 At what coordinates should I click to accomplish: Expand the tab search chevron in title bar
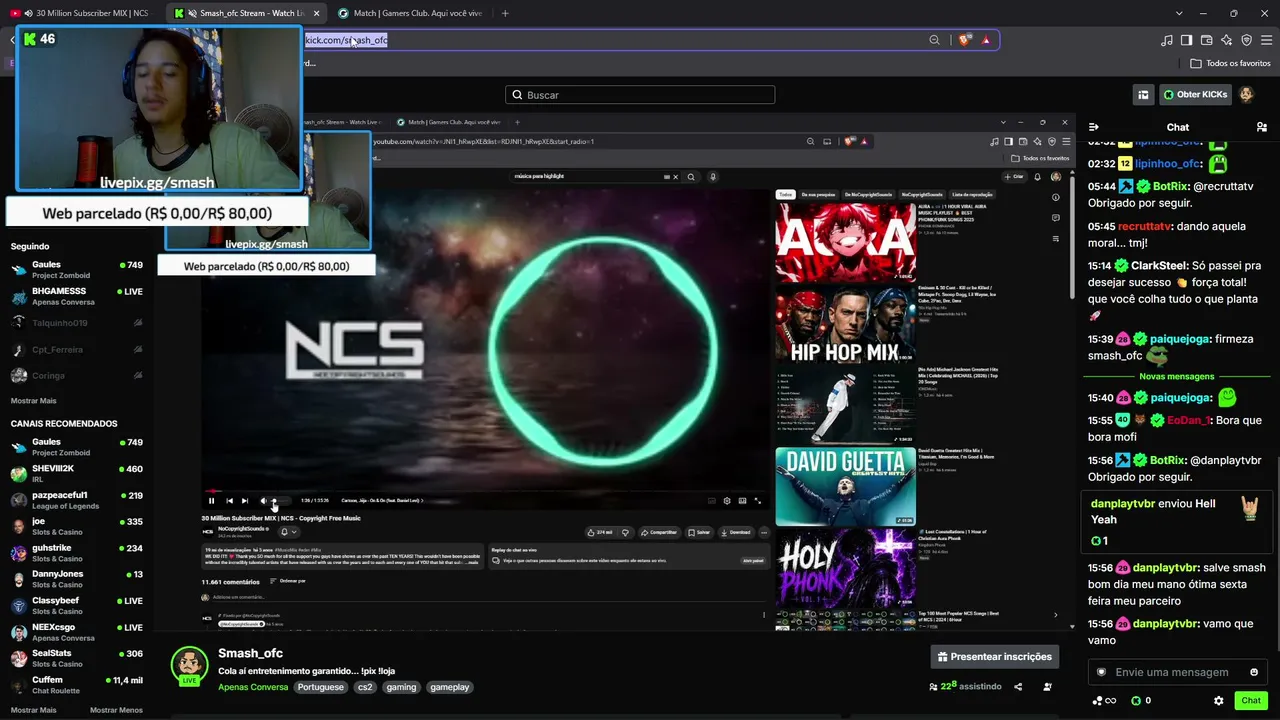(x=1179, y=13)
